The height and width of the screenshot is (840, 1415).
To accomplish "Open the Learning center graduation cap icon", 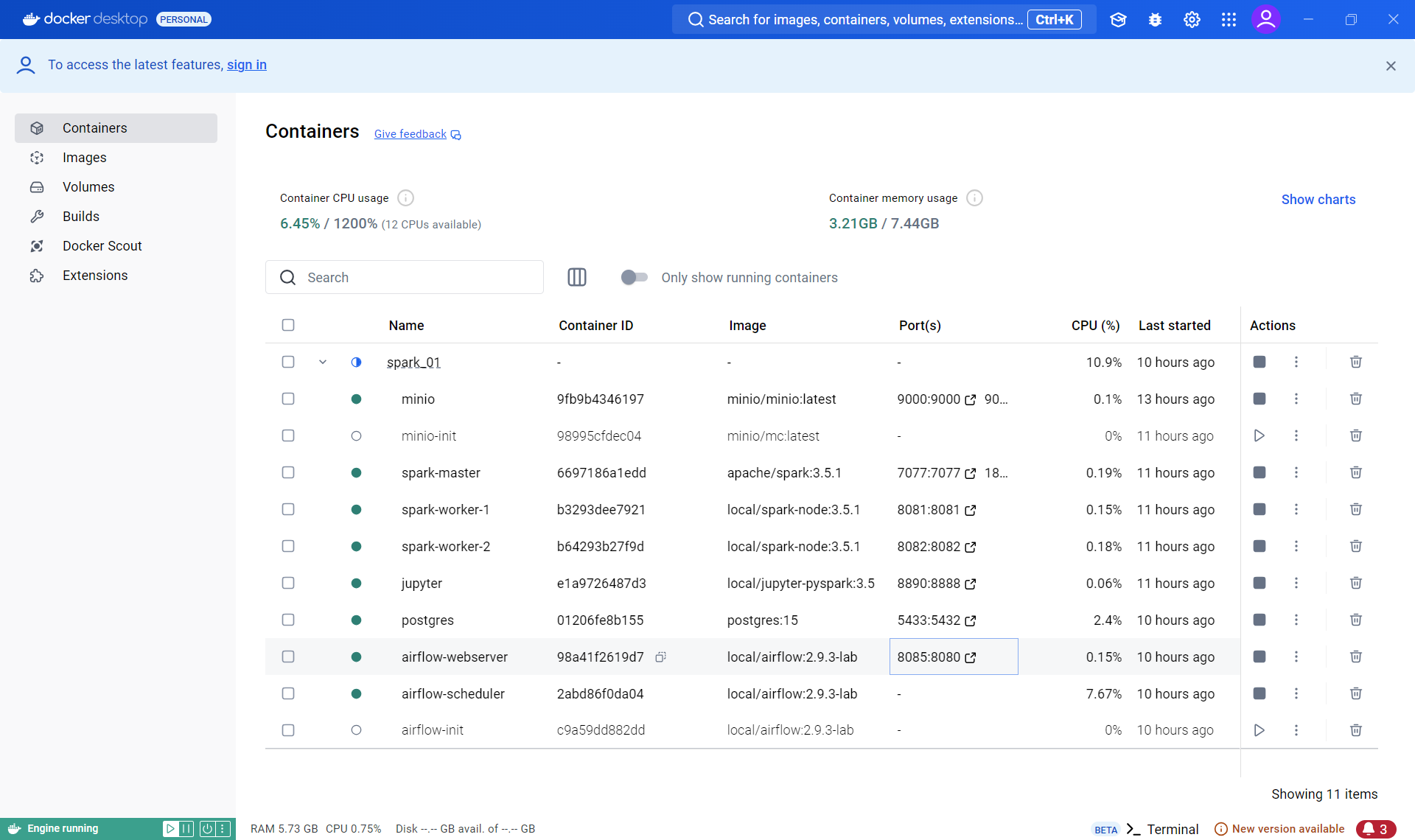I will (x=1118, y=20).
